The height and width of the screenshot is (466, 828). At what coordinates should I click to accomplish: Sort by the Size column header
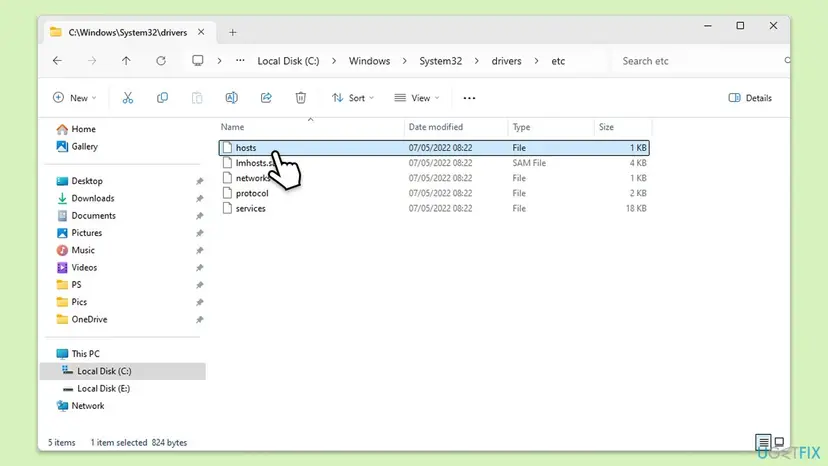tap(623, 127)
